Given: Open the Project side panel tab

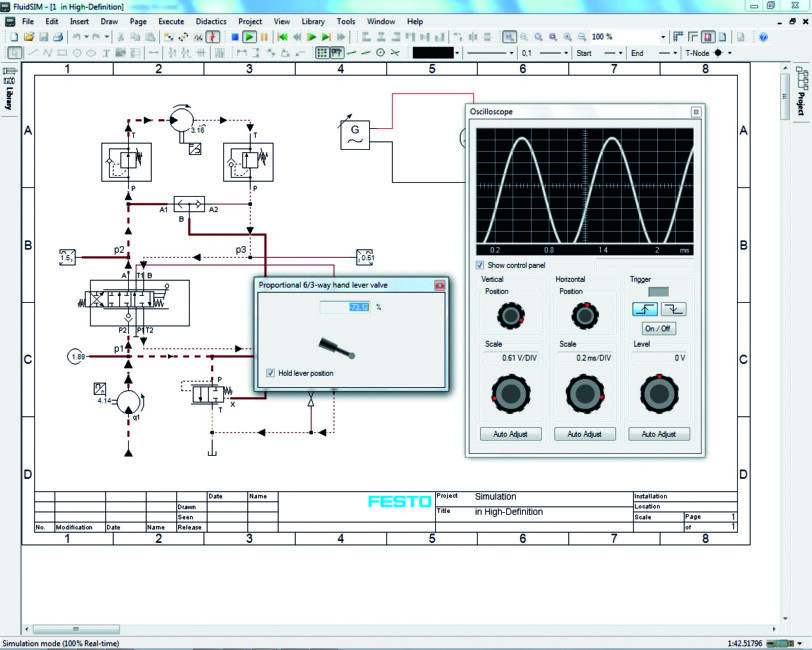Looking at the screenshot, I should tap(801, 92).
